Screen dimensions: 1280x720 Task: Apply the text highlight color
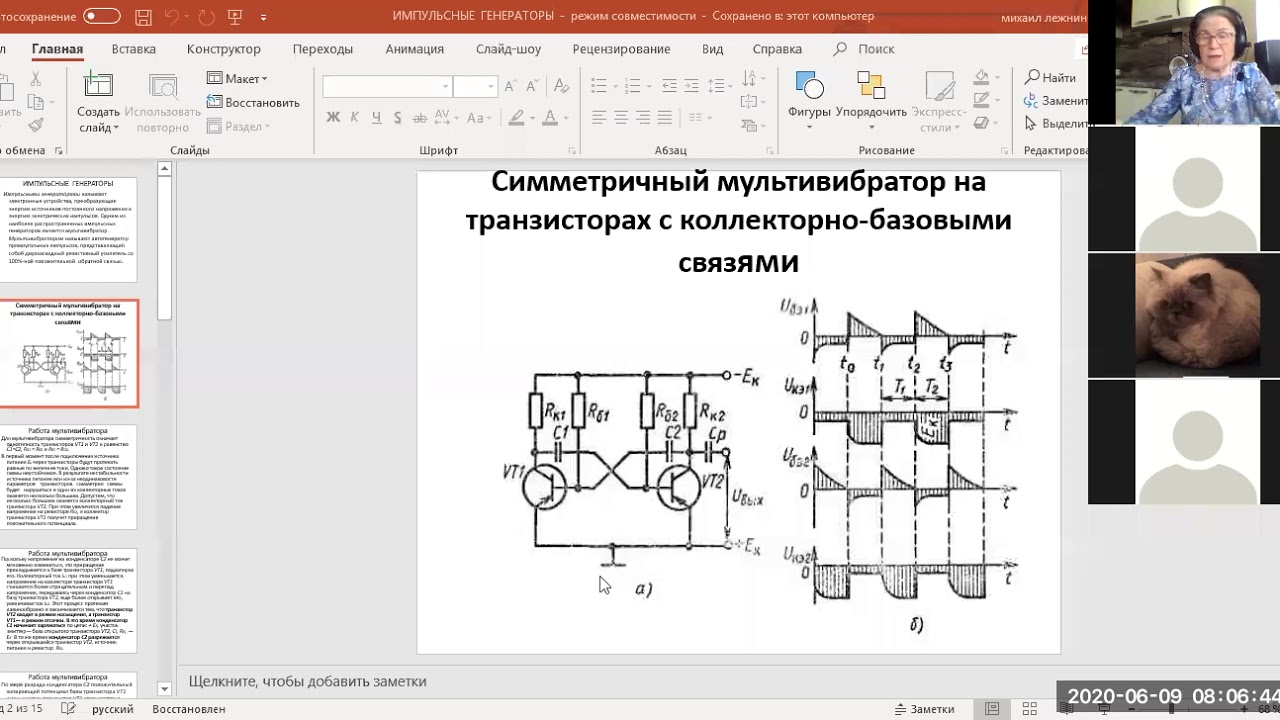(515, 118)
